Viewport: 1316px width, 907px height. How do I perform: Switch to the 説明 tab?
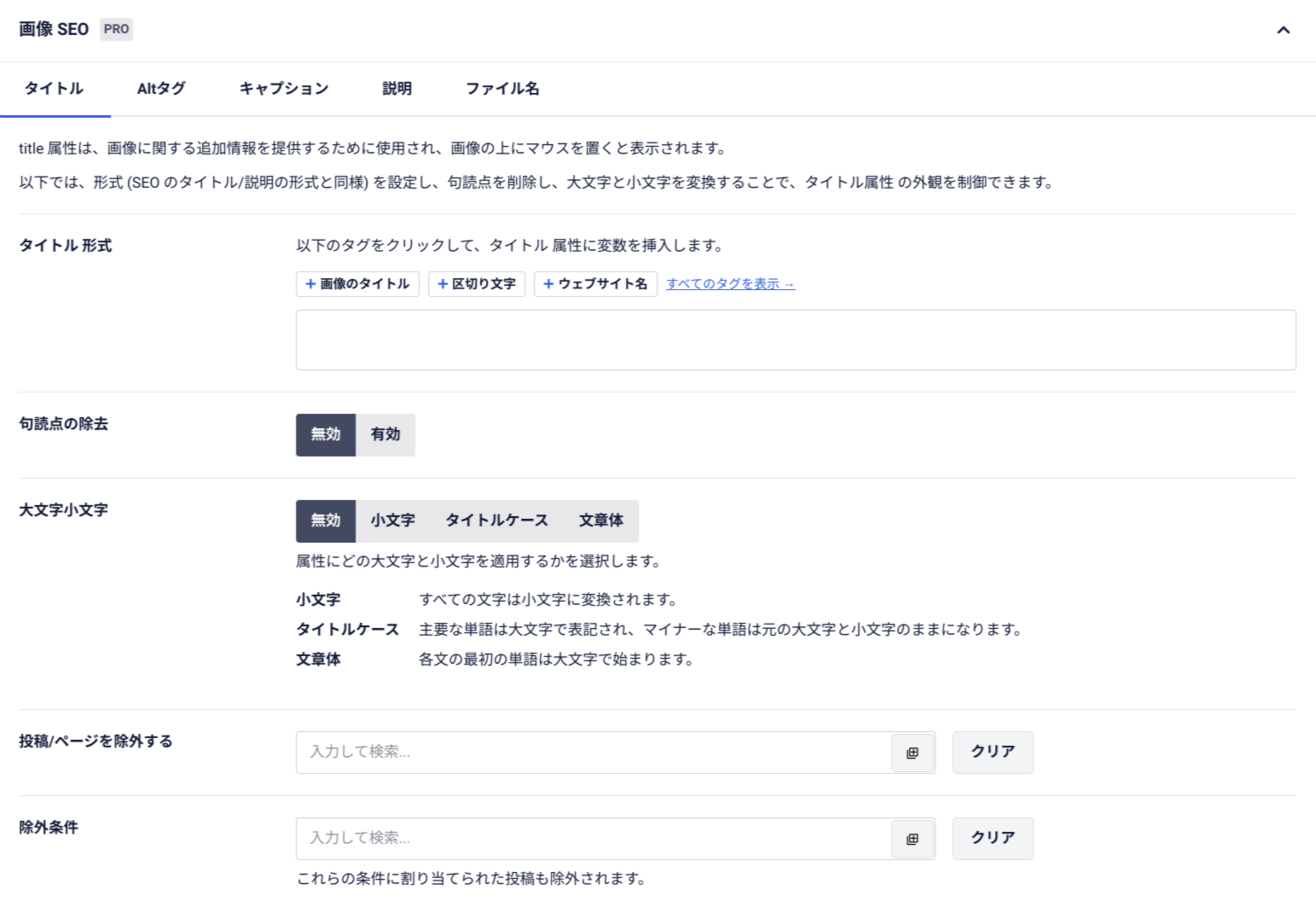pyautogui.click(x=397, y=89)
